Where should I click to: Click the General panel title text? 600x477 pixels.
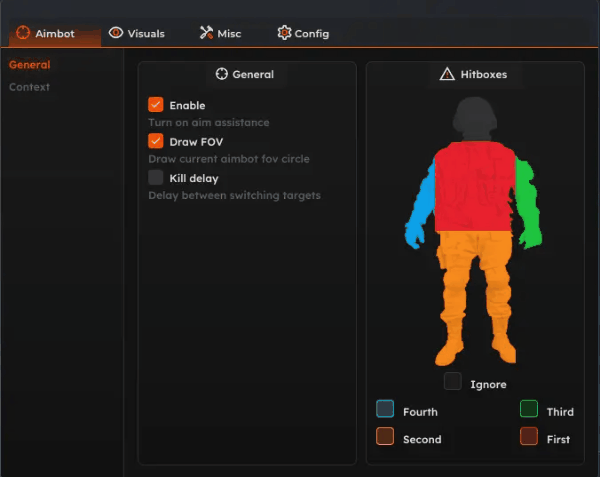point(253,74)
